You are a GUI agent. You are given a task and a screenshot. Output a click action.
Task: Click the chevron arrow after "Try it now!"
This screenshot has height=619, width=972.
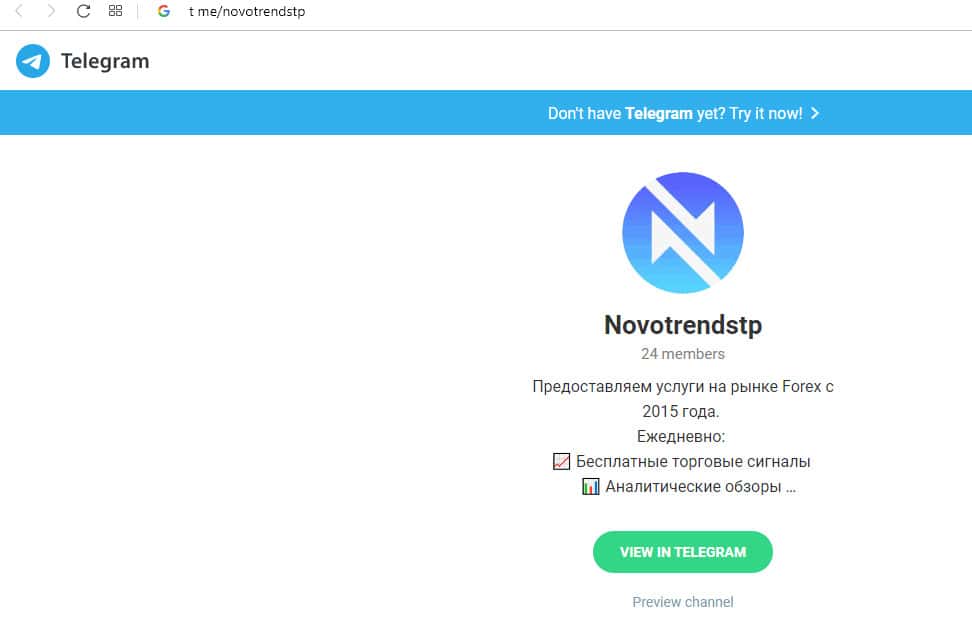[815, 113]
